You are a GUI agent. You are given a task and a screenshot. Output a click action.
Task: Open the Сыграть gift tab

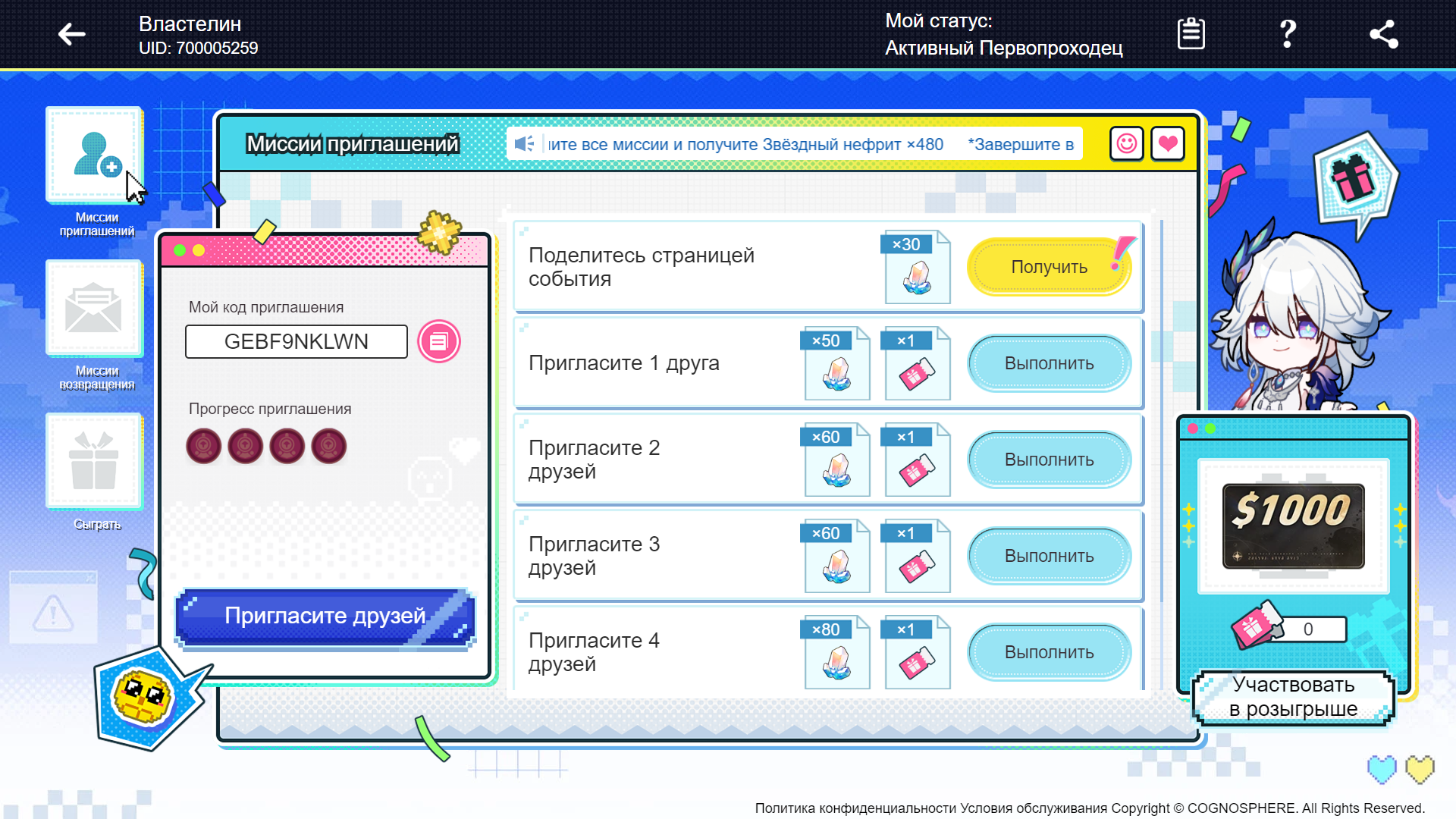pos(95,461)
